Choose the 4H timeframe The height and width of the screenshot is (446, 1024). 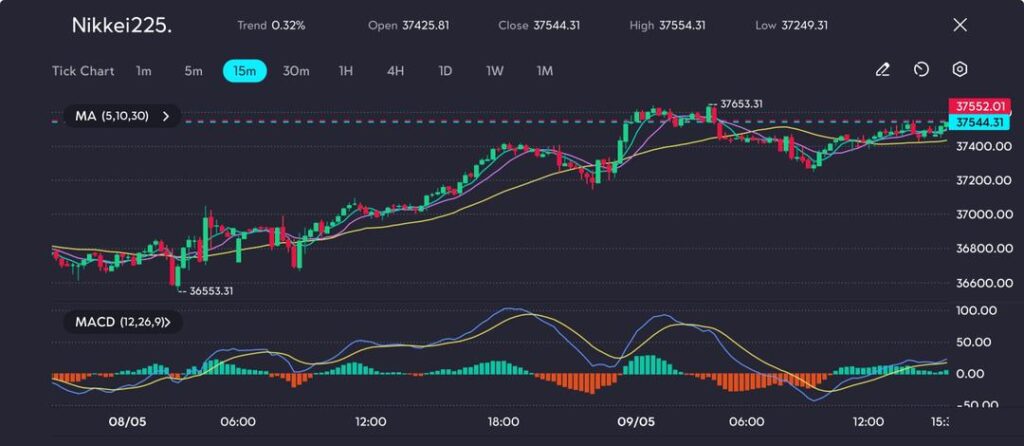coord(396,71)
